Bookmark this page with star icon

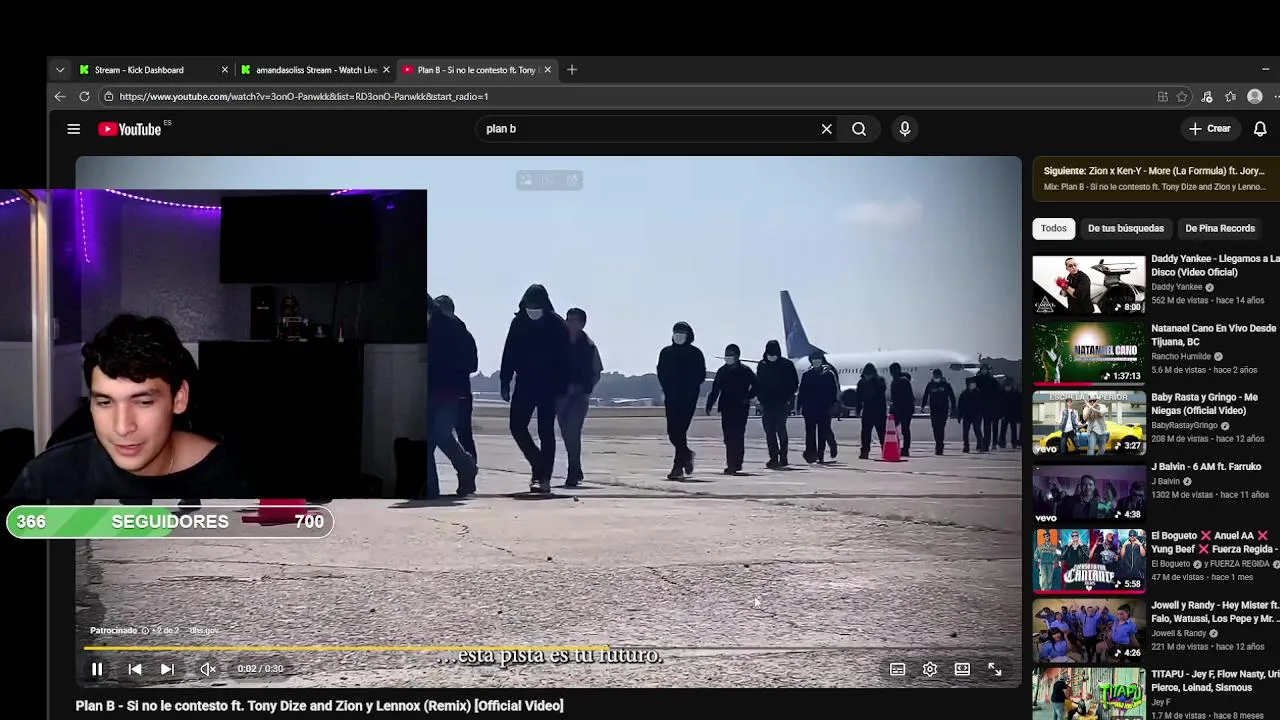click(x=1182, y=97)
